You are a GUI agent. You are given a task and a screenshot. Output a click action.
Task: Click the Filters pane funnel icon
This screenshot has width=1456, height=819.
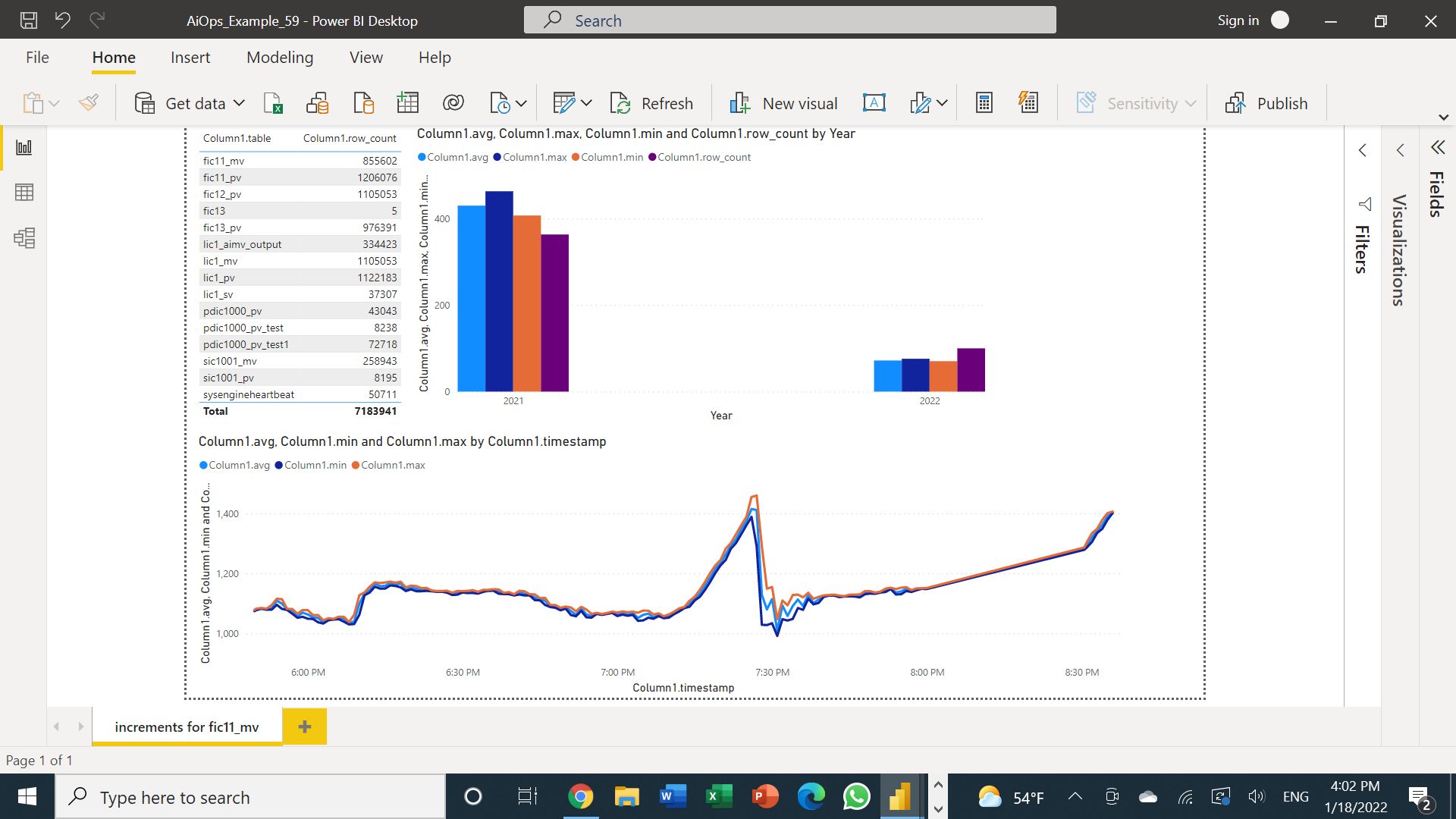(x=1365, y=204)
